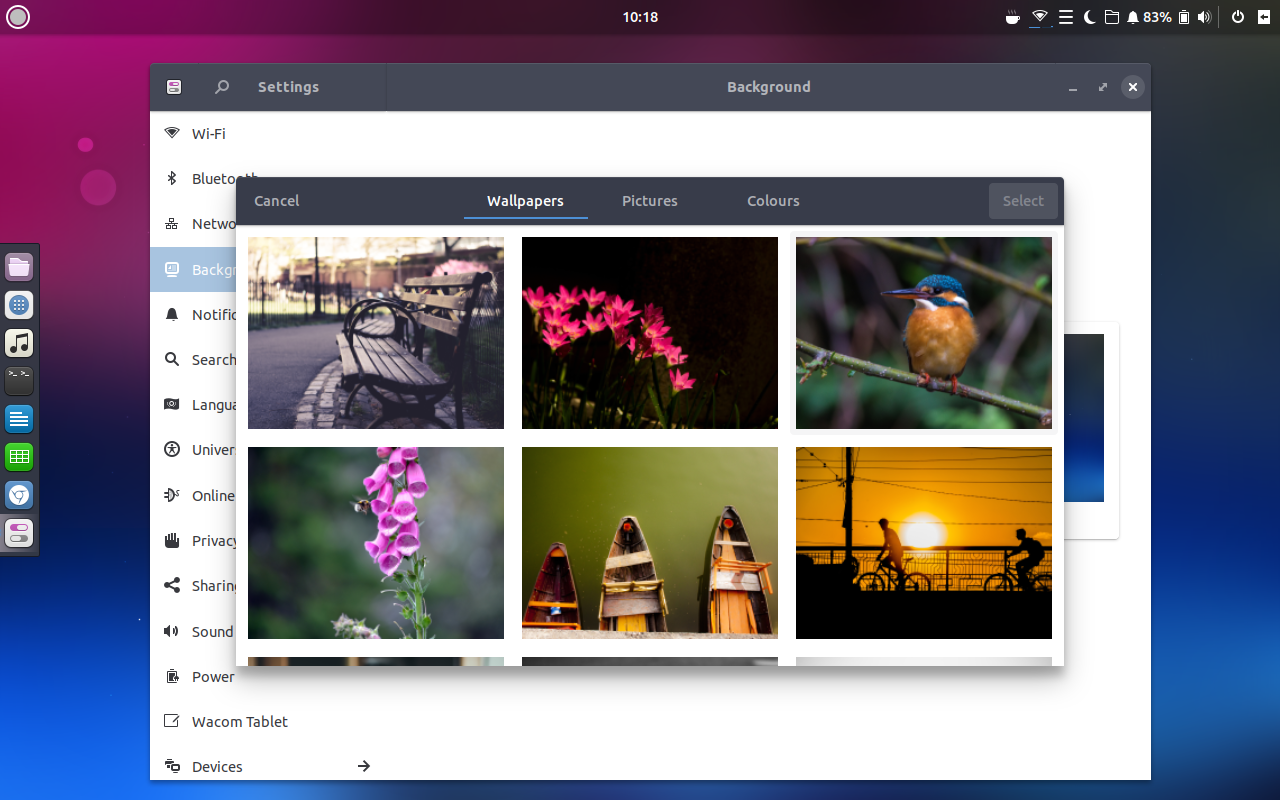This screenshot has width=1280, height=800.
Task: Switch to the Wallpapers tab
Action: pos(525,201)
